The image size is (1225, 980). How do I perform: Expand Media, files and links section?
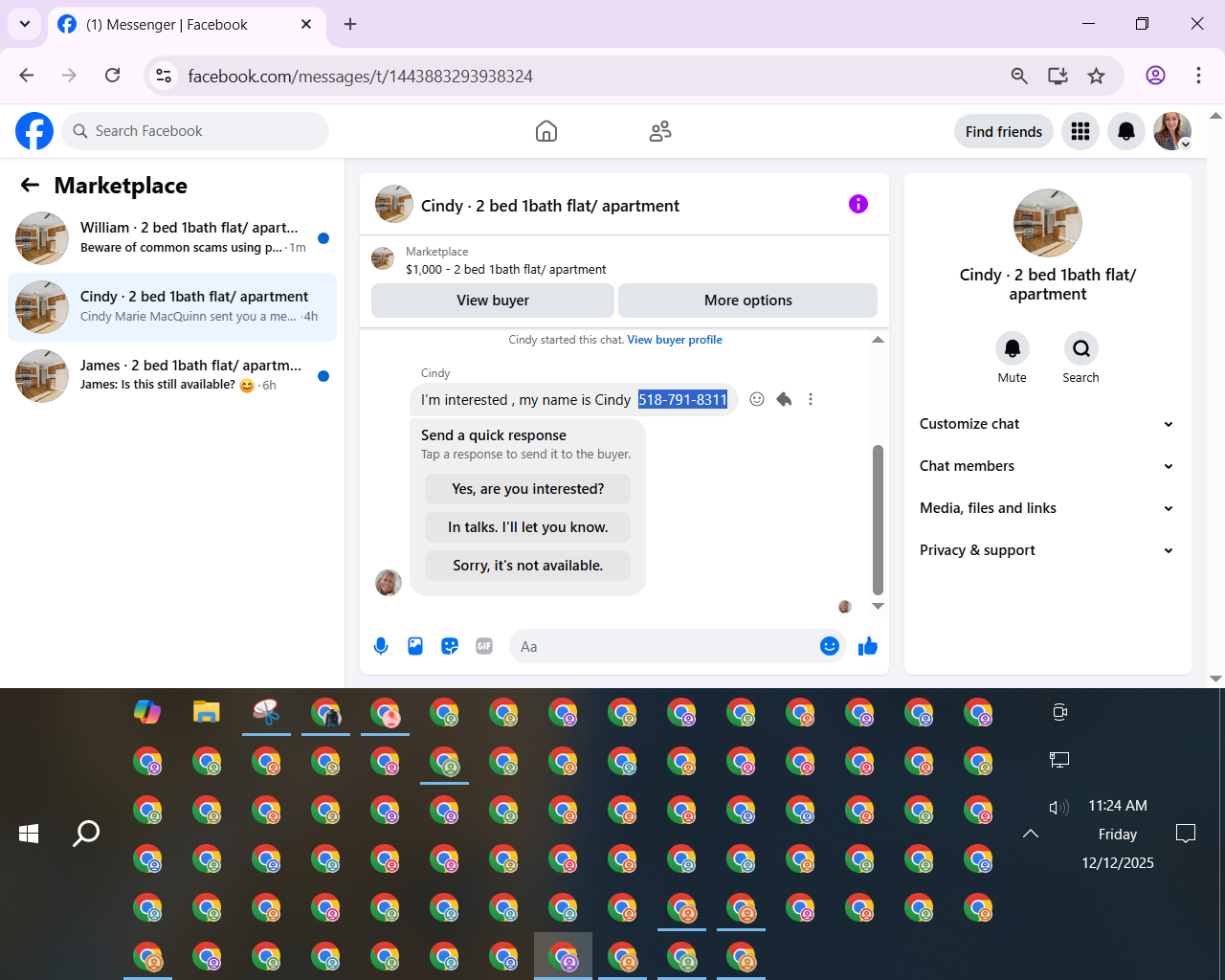(x=1047, y=508)
